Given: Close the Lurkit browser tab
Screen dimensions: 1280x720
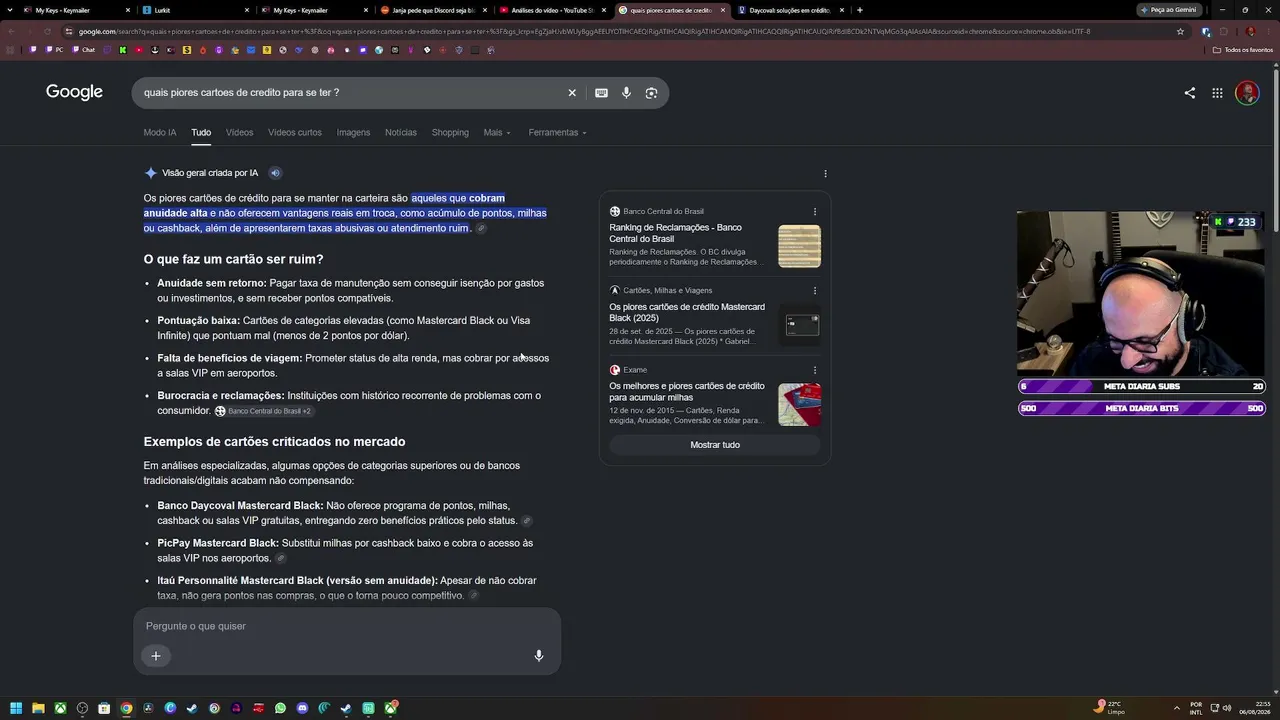Looking at the screenshot, I should coord(247,10).
